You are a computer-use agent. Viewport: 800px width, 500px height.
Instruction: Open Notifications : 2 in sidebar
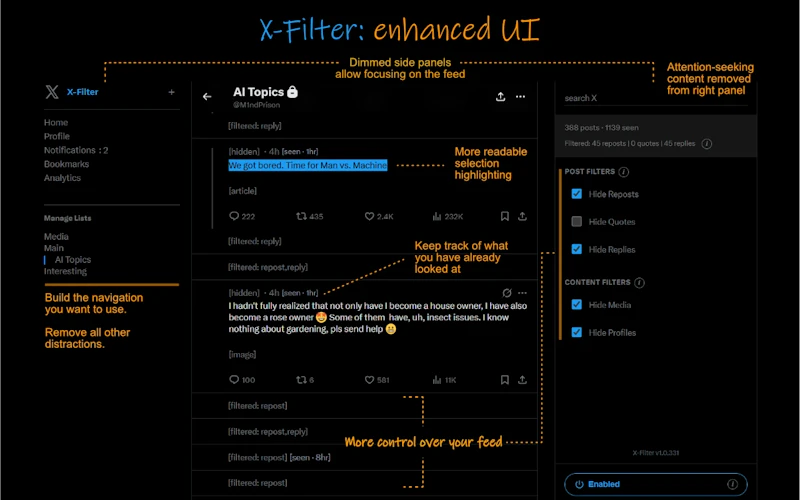[76, 150]
